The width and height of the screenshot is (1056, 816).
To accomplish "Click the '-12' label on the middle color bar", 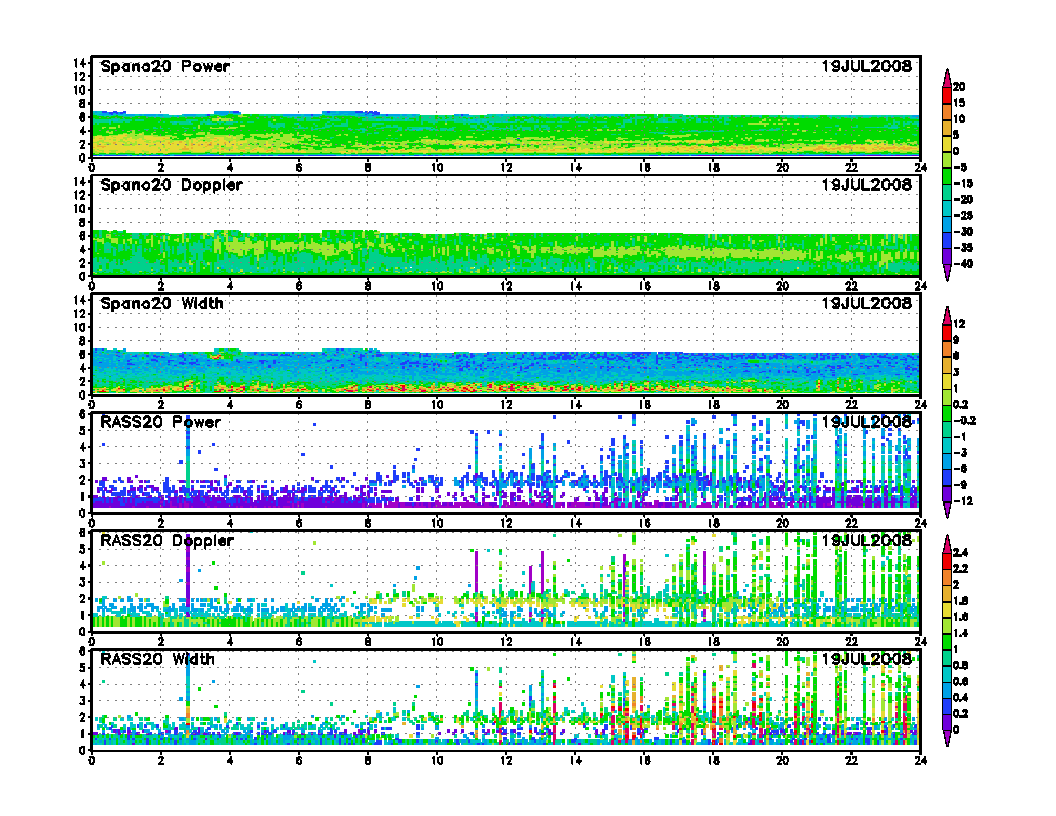I will point(963,501).
